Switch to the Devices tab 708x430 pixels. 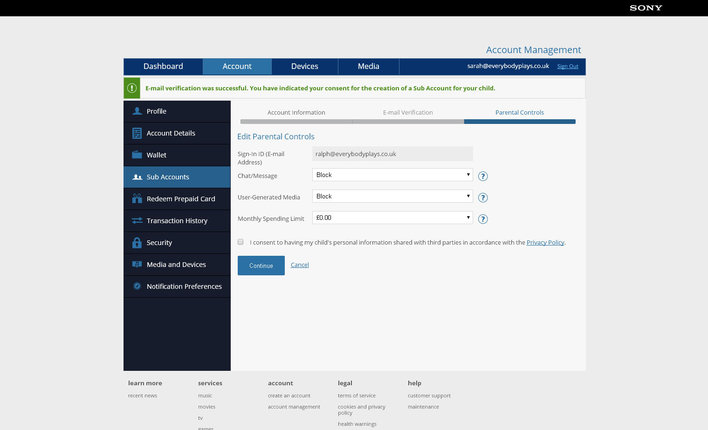305,67
